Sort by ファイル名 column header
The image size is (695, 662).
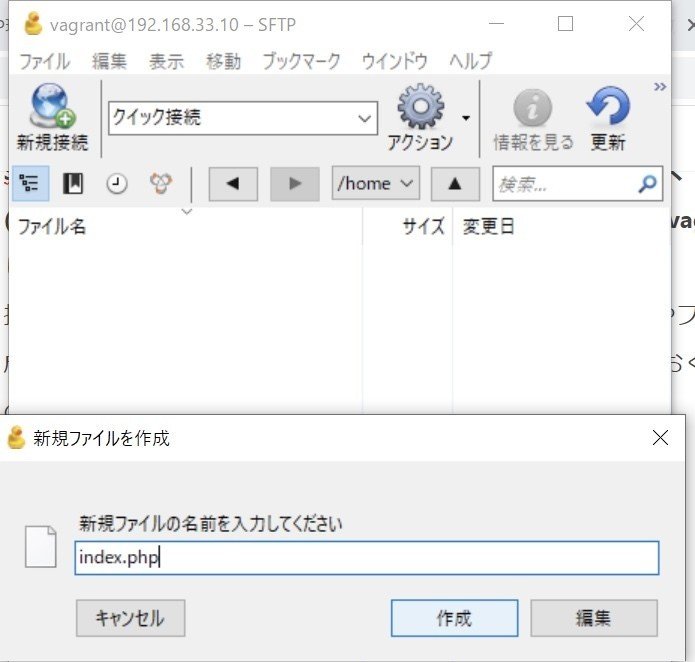tap(185, 226)
